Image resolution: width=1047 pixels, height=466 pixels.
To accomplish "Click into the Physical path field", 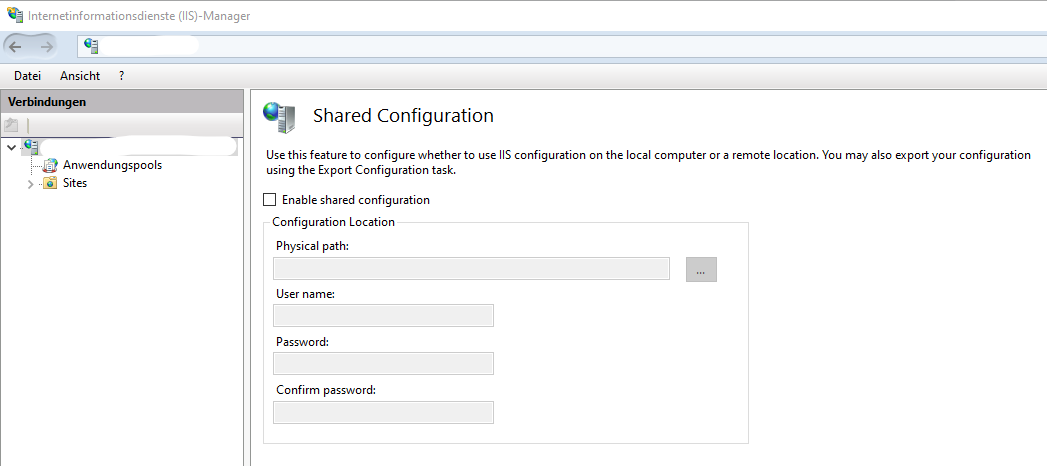I will tap(471, 268).
